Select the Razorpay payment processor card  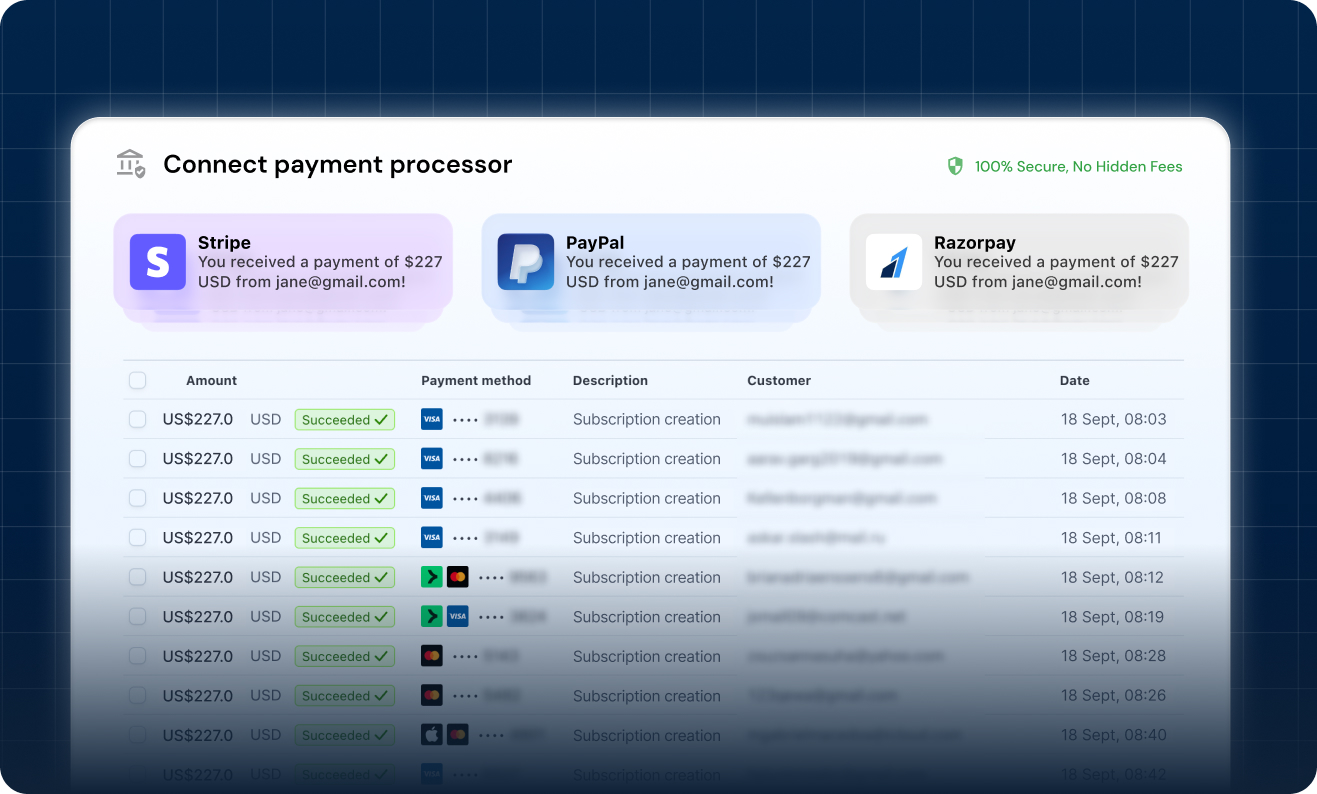coord(1019,262)
